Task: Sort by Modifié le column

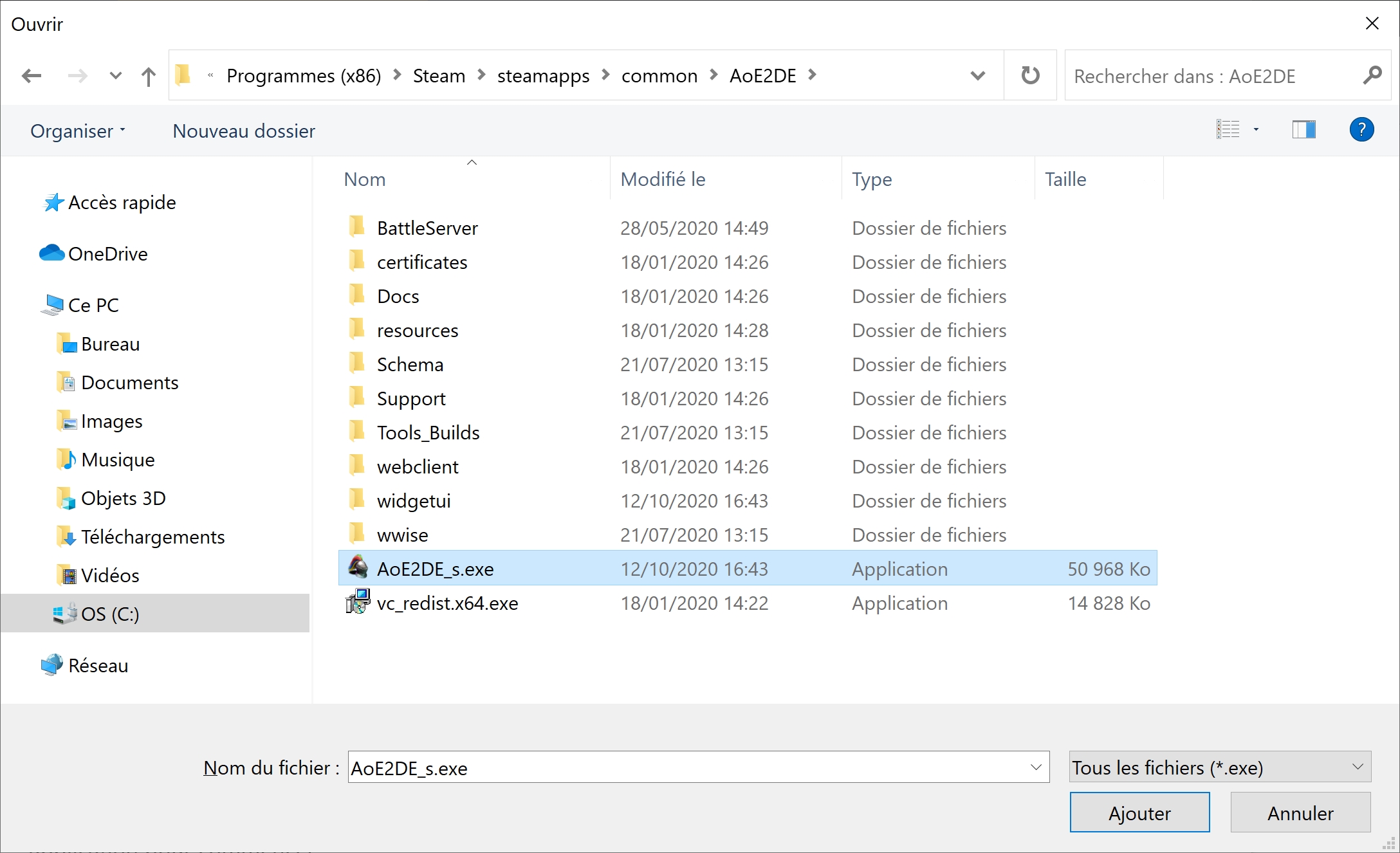Action: (x=726, y=179)
